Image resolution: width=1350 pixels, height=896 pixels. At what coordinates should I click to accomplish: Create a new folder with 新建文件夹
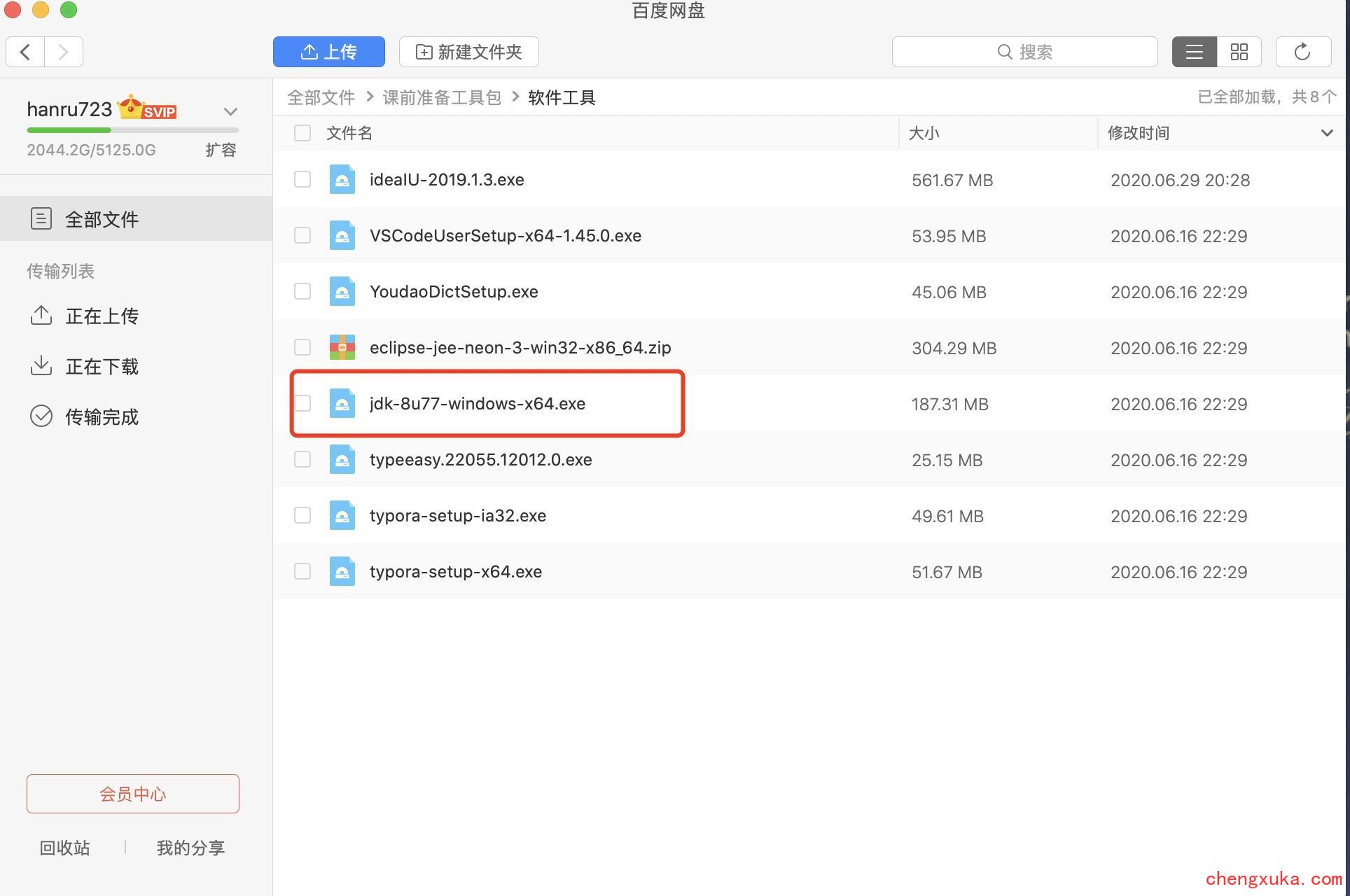pyautogui.click(x=469, y=52)
